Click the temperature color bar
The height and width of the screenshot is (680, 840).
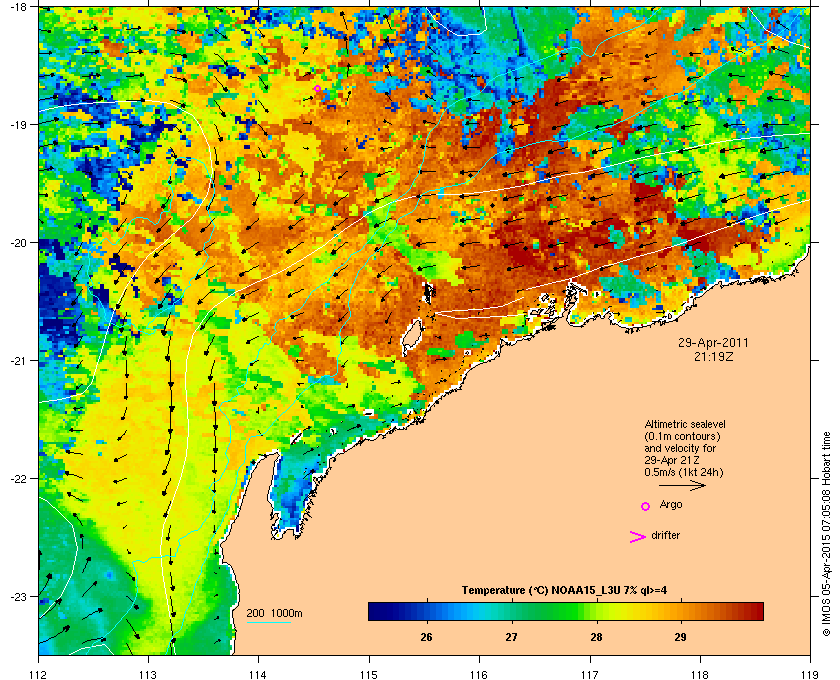click(x=566, y=611)
